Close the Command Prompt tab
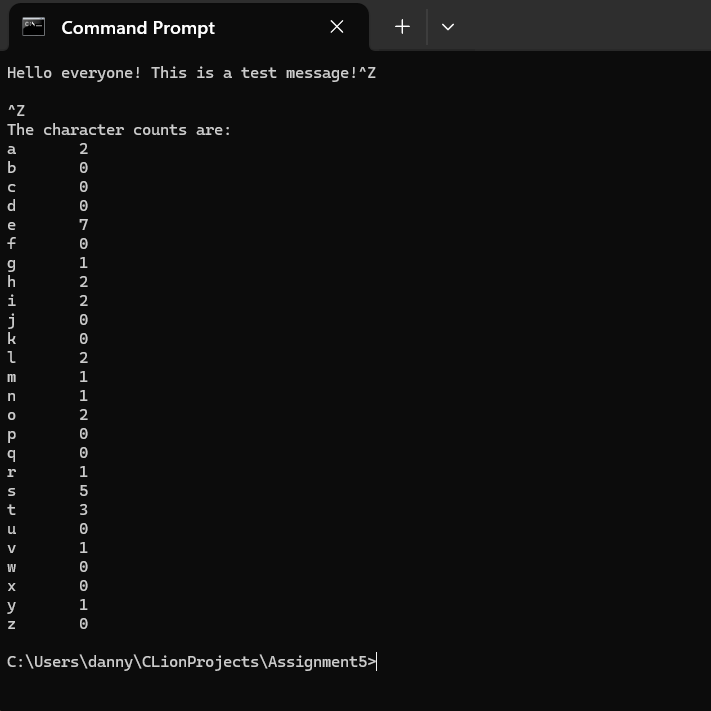The height and width of the screenshot is (711, 711). coord(337,27)
